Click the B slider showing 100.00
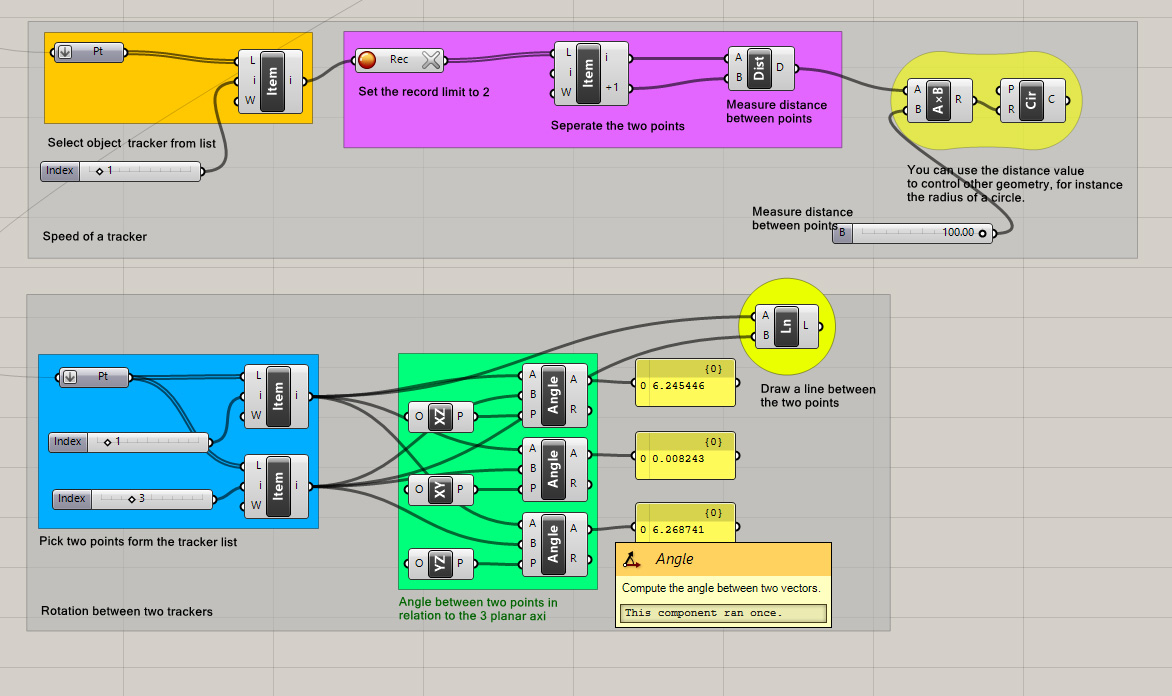 pos(920,233)
